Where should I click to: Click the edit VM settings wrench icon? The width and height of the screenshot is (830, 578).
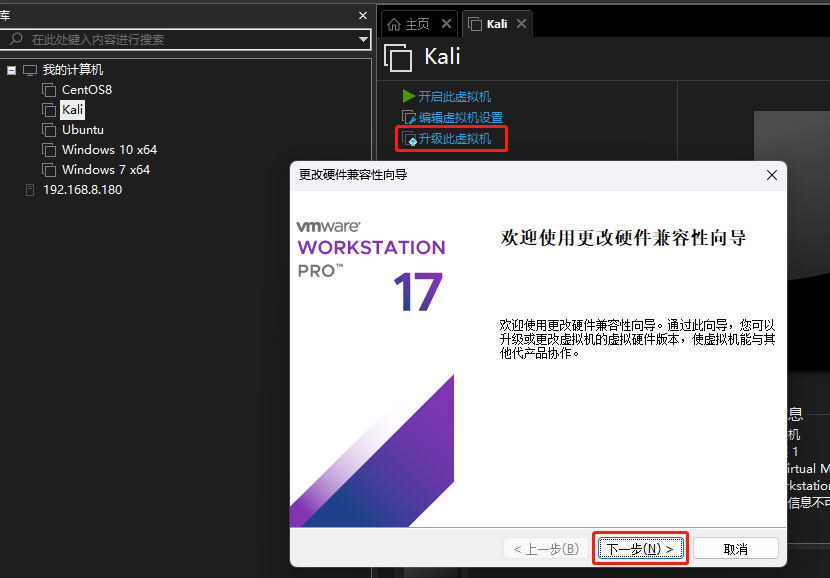point(409,118)
